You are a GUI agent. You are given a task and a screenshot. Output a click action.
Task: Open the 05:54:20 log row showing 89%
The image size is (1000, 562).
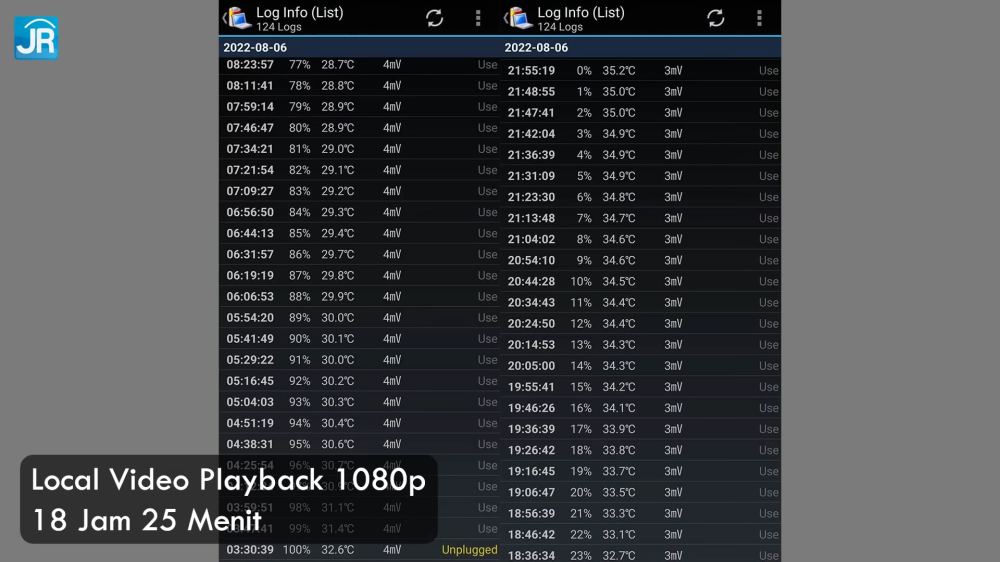pos(359,318)
